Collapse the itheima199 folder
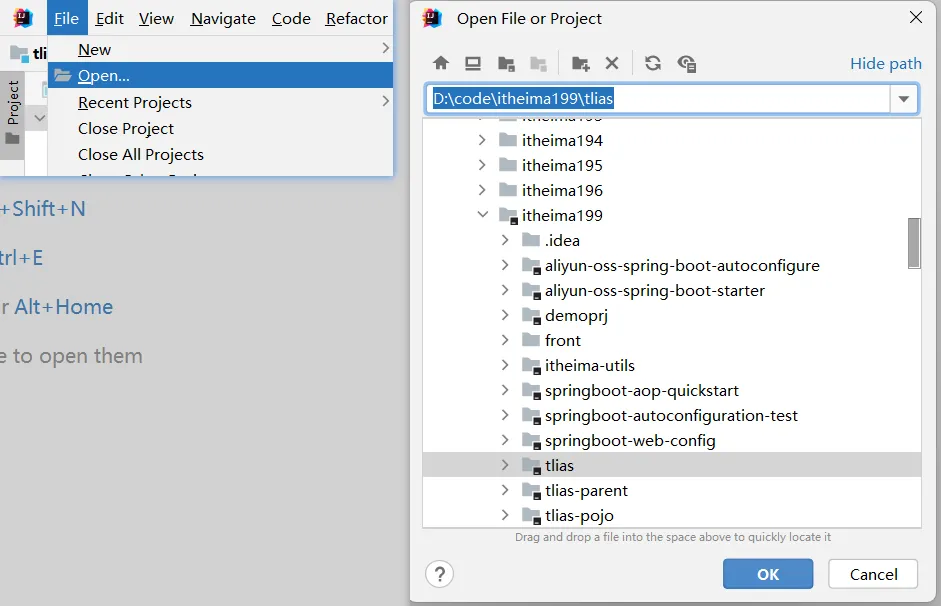The height and width of the screenshot is (606, 941). coord(483,215)
